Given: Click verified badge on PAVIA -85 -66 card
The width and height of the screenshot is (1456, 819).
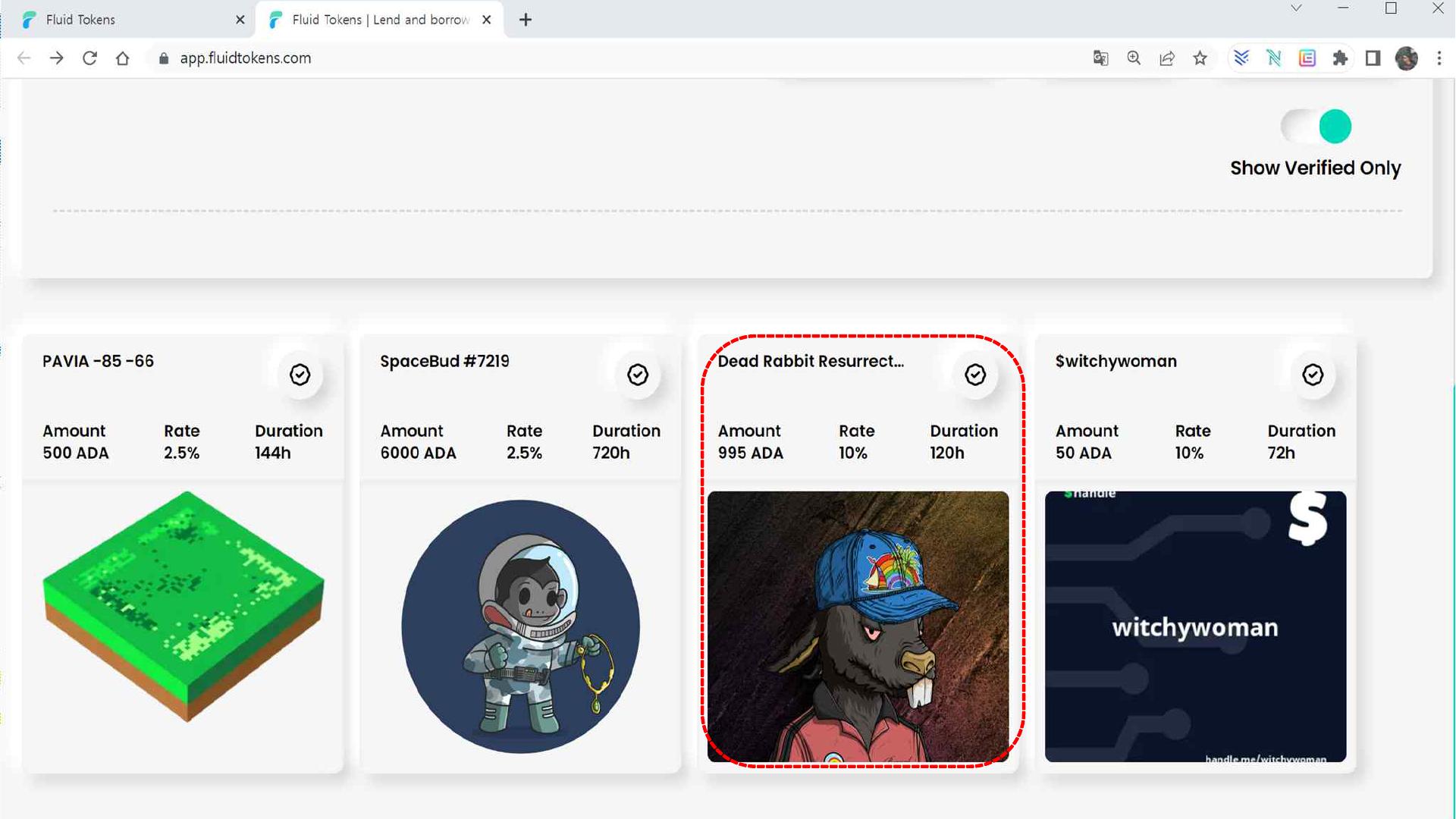Looking at the screenshot, I should (300, 375).
